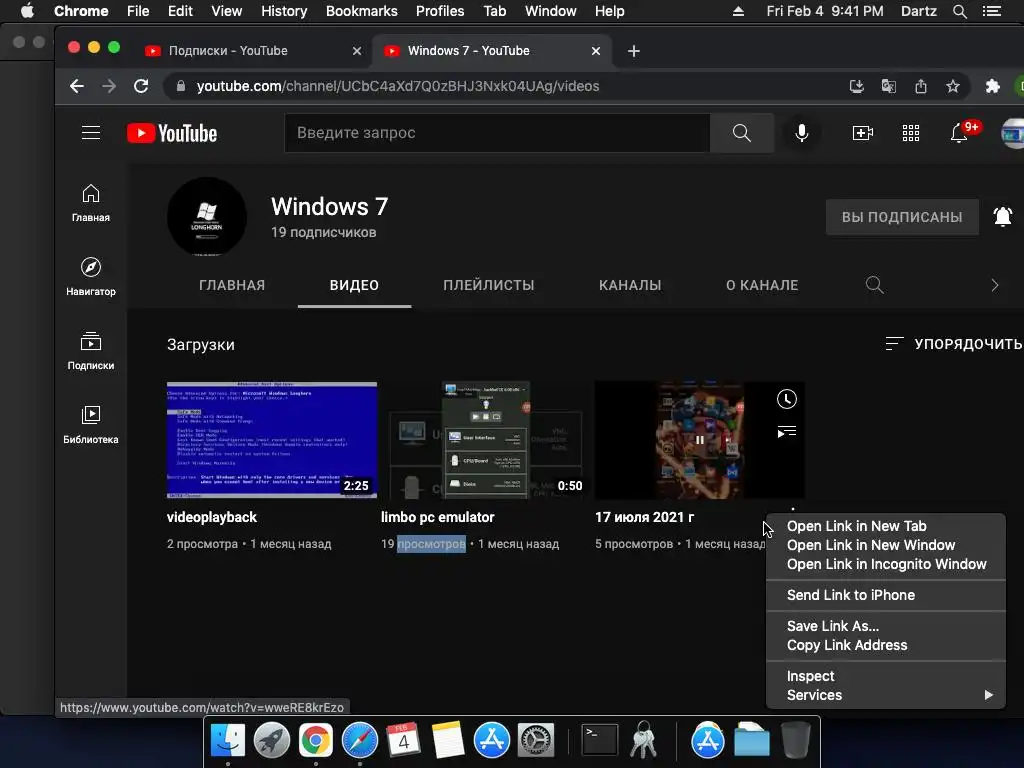Viewport: 1024px width, 768px height.
Task: Click the limbo pc emulator title
Action: tap(438, 517)
